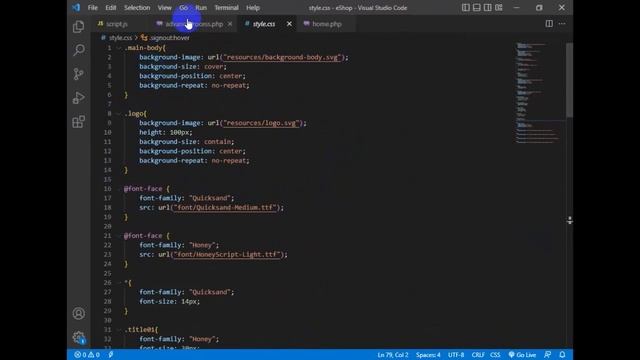This screenshot has width=640, height=360.
Task: Change indentation via Spaces: 4
Action: pos(428,355)
